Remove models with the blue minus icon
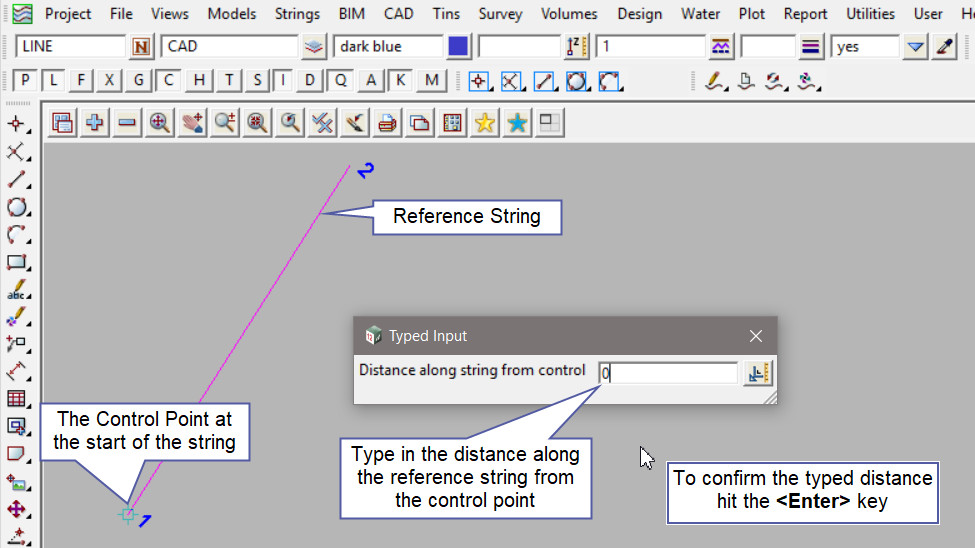Image resolution: width=975 pixels, height=548 pixels. [x=127, y=123]
